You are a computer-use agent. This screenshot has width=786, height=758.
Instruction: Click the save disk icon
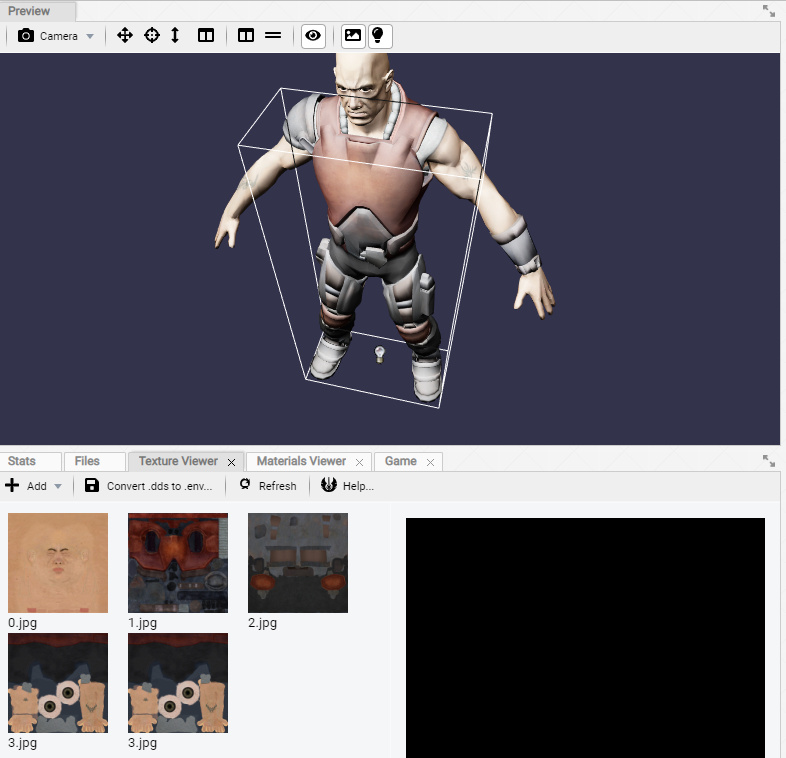tap(92, 485)
